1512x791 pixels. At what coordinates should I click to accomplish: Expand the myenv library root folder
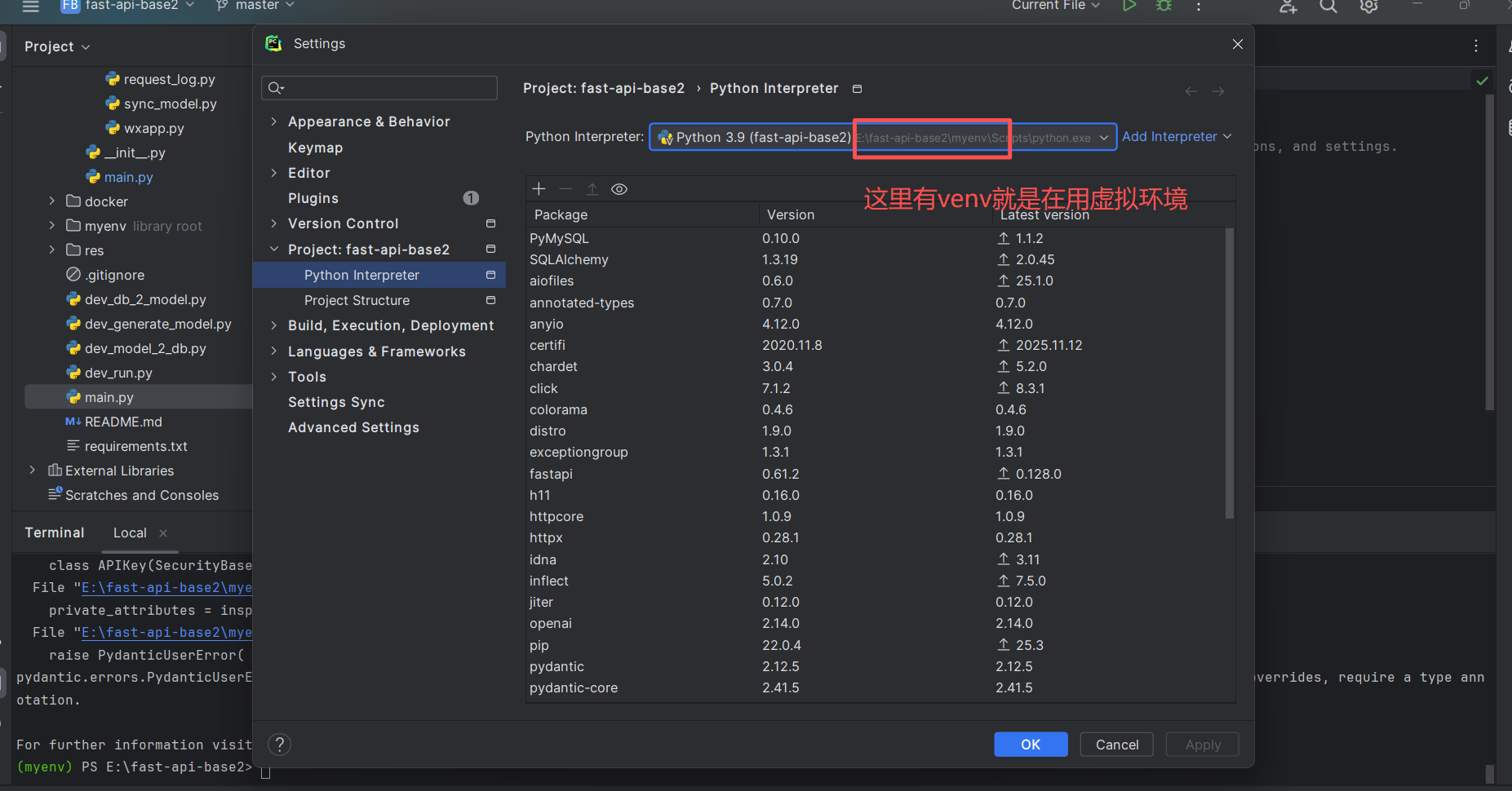[52, 226]
